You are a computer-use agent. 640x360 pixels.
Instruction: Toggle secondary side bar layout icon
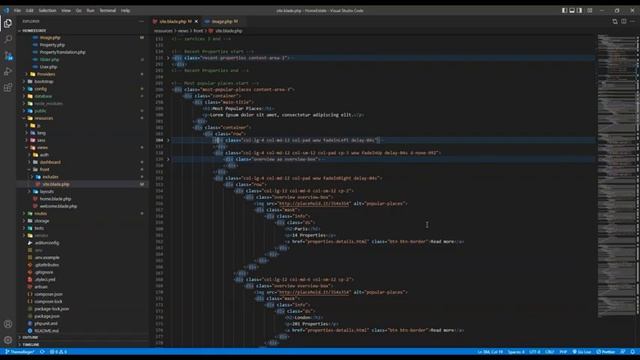click(580, 11)
